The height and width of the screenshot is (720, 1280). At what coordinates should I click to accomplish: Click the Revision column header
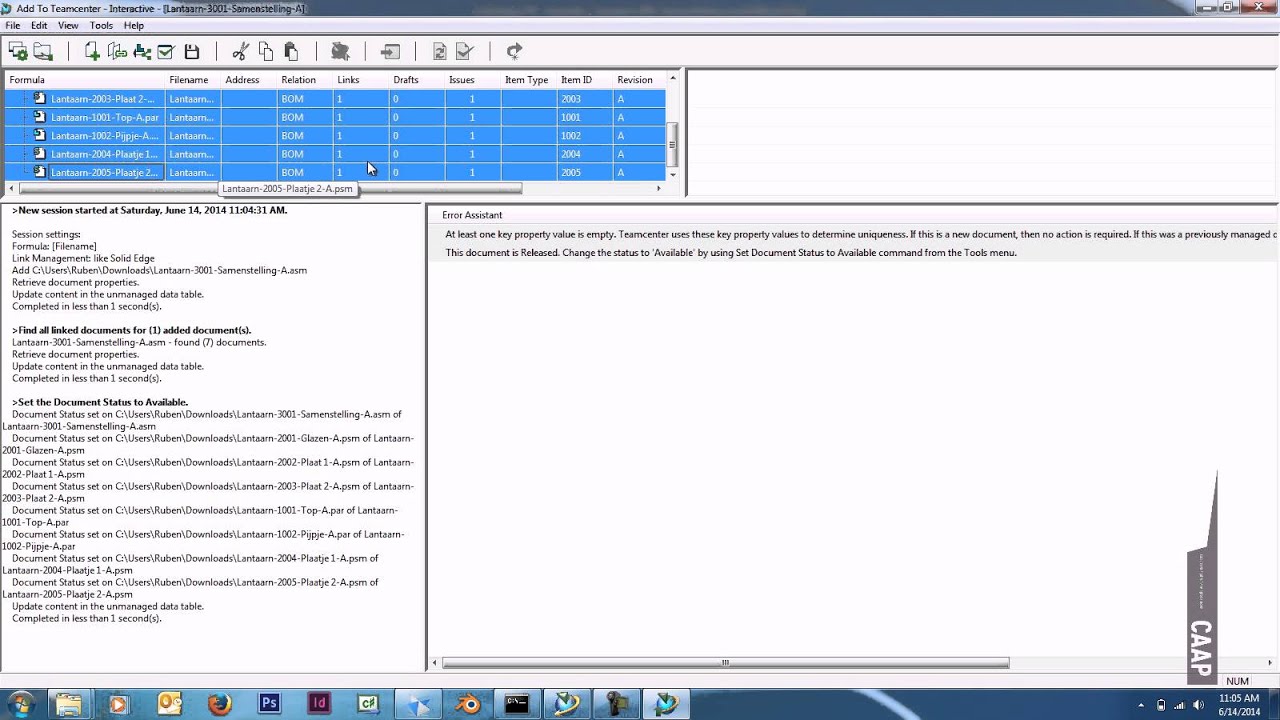click(x=639, y=80)
